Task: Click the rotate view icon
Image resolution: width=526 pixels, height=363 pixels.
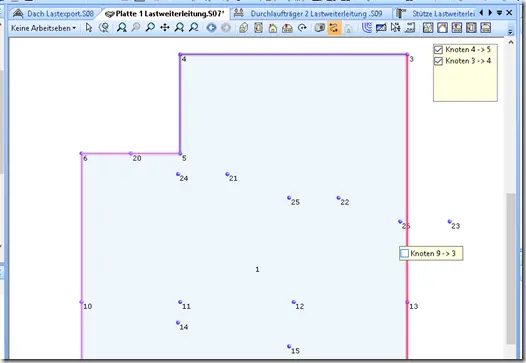Action: 302,28
